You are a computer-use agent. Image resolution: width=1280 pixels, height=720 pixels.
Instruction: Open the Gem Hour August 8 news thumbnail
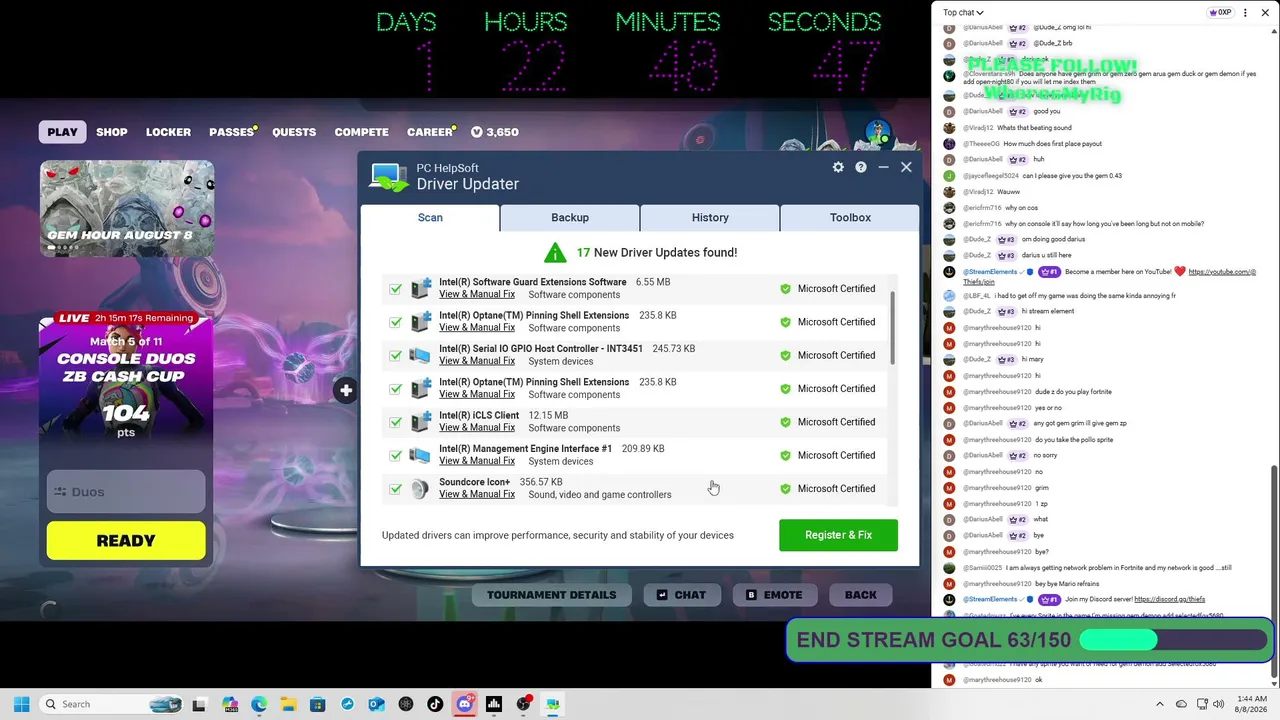pyautogui.click(x=127, y=208)
